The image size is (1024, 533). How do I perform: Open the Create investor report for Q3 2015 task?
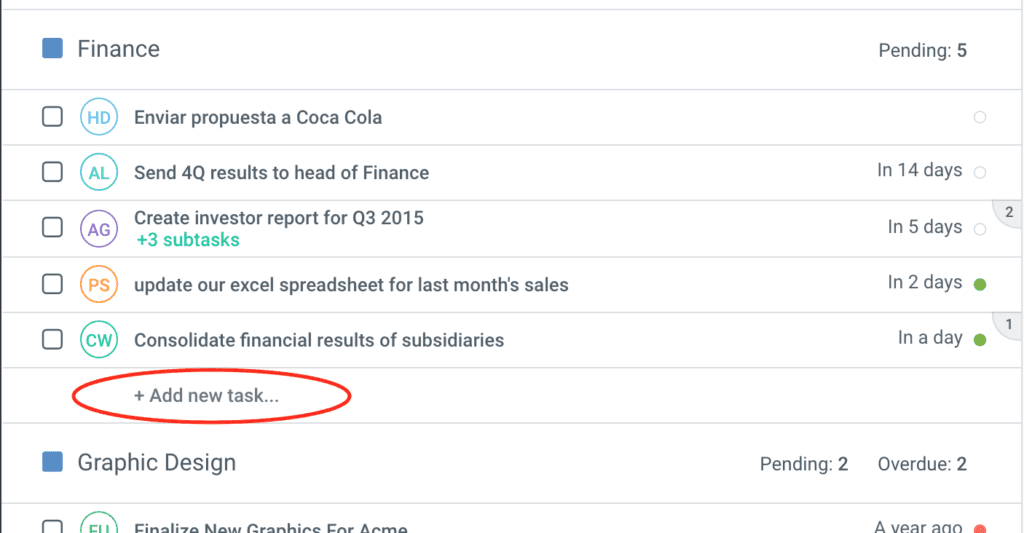(x=278, y=218)
